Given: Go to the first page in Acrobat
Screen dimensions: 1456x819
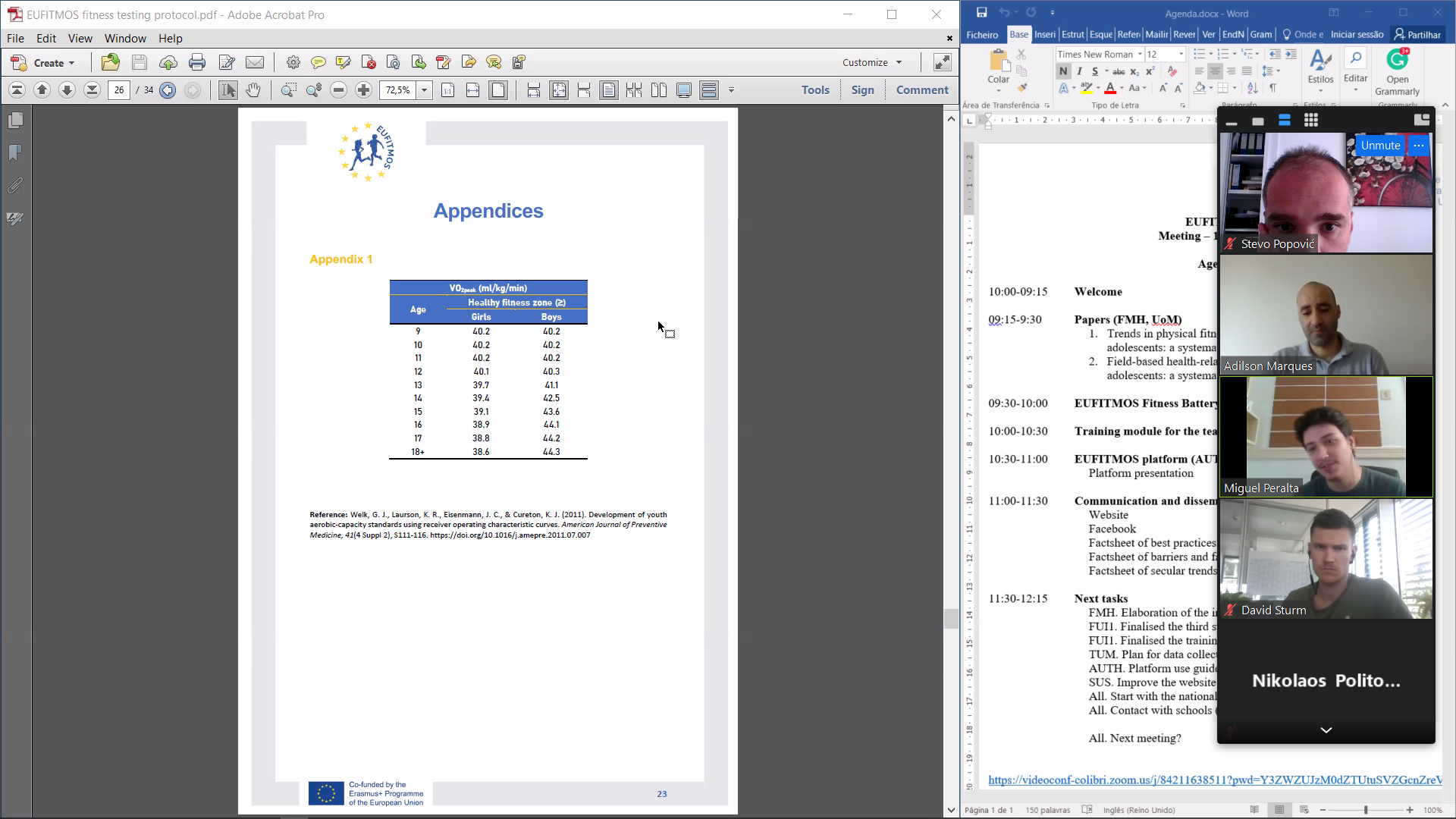Looking at the screenshot, I should pos(17,90).
